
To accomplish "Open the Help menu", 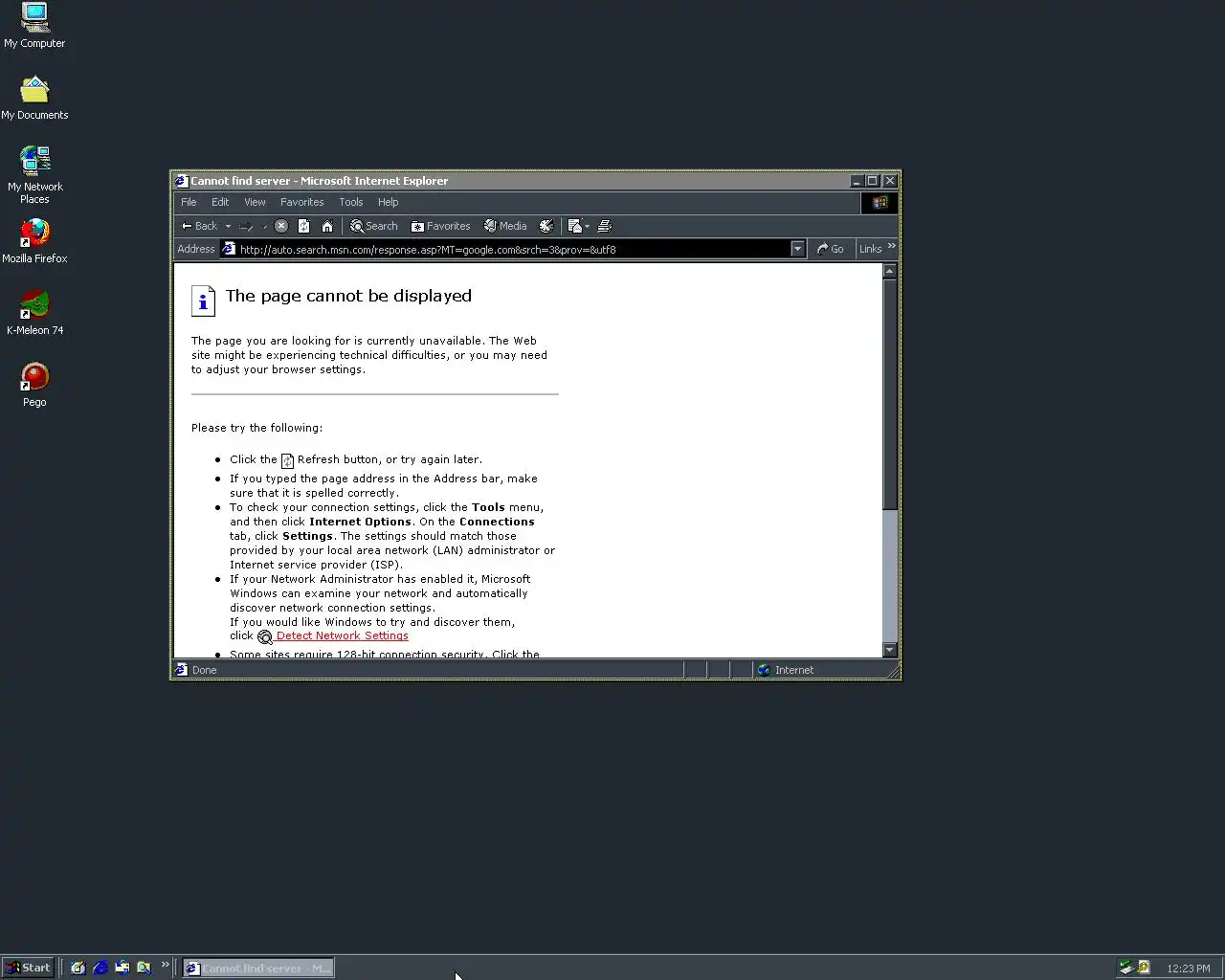I will pyautogui.click(x=388, y=202).
